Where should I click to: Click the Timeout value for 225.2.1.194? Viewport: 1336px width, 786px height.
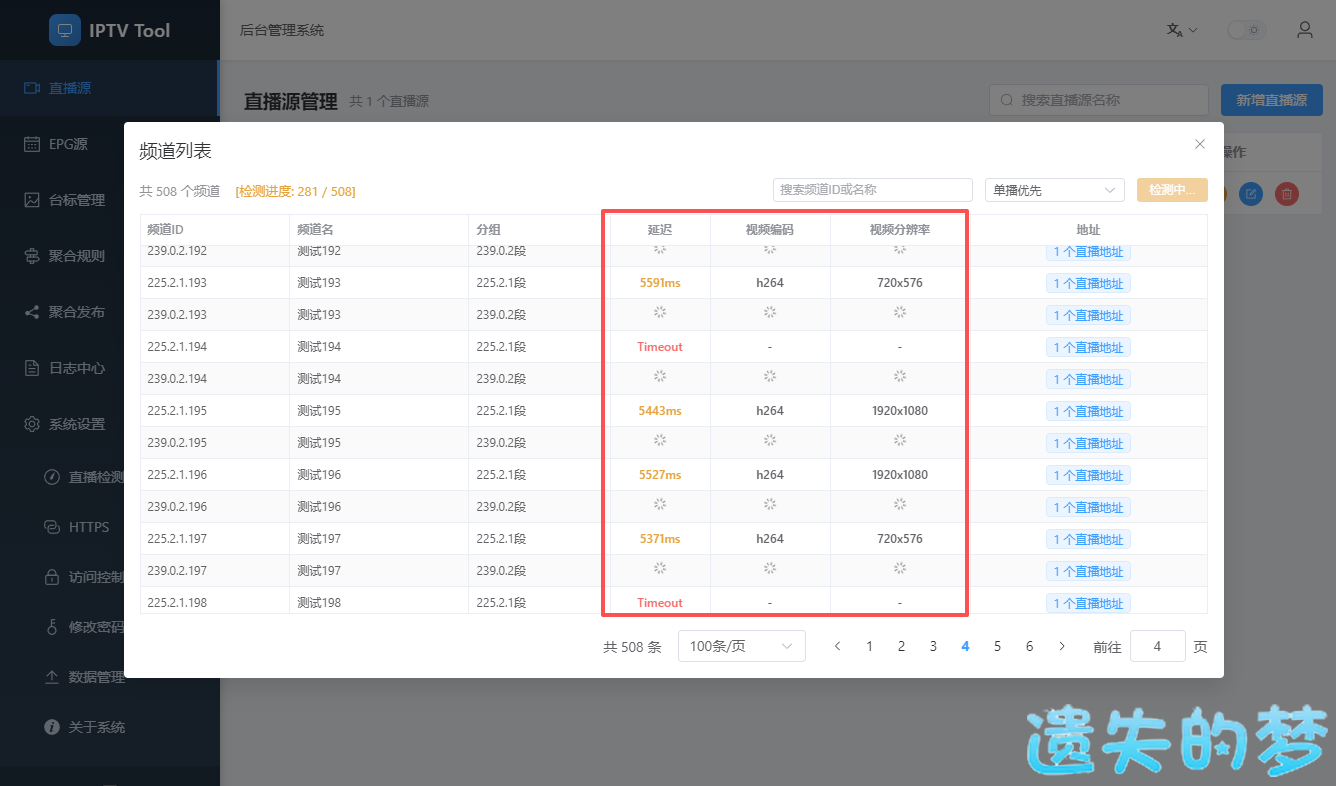pyautogui.click(x=660, y=347)
